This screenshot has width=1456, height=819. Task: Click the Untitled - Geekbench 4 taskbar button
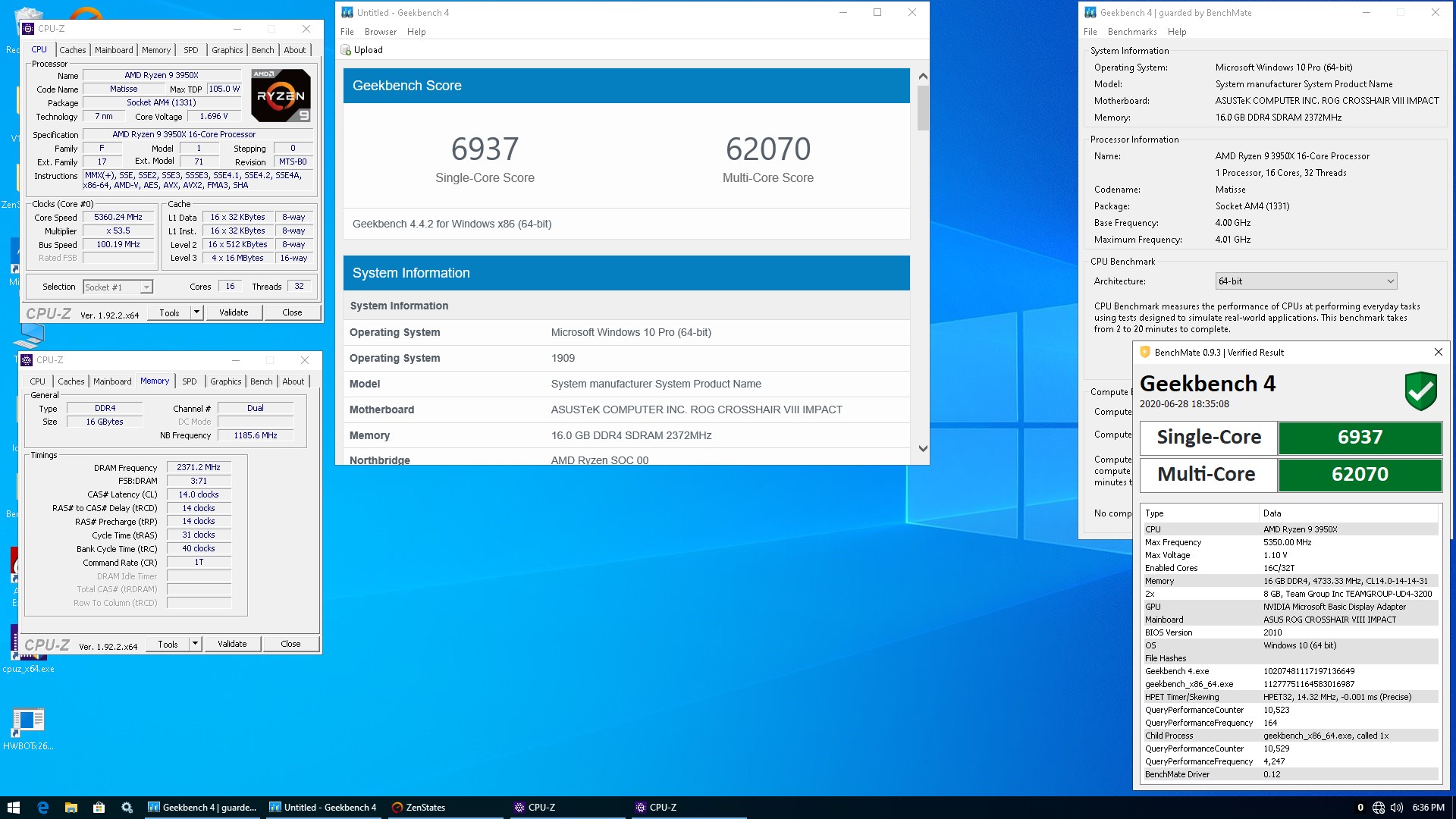323,808
